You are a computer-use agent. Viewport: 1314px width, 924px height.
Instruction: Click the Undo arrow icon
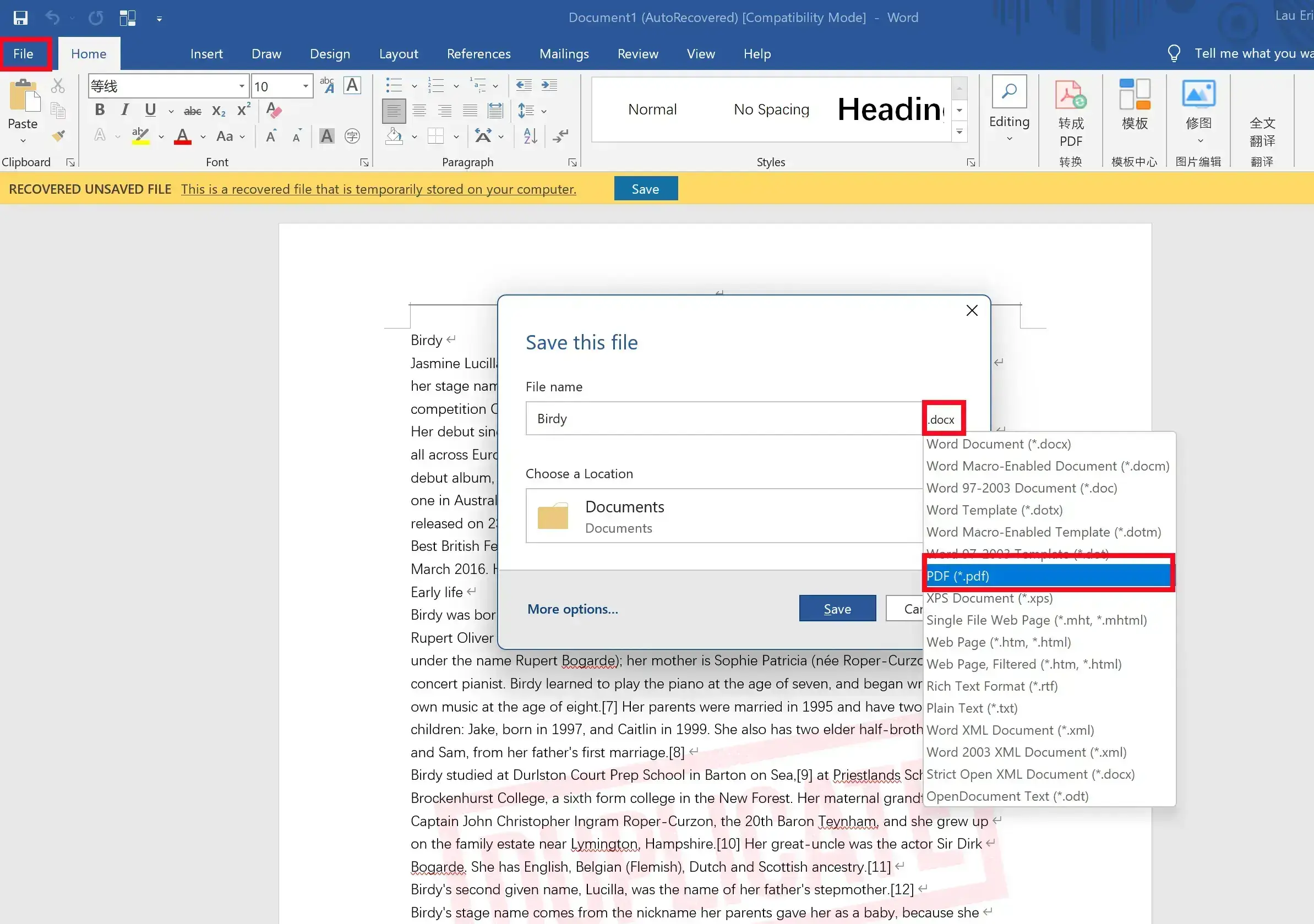click(52, 18)
